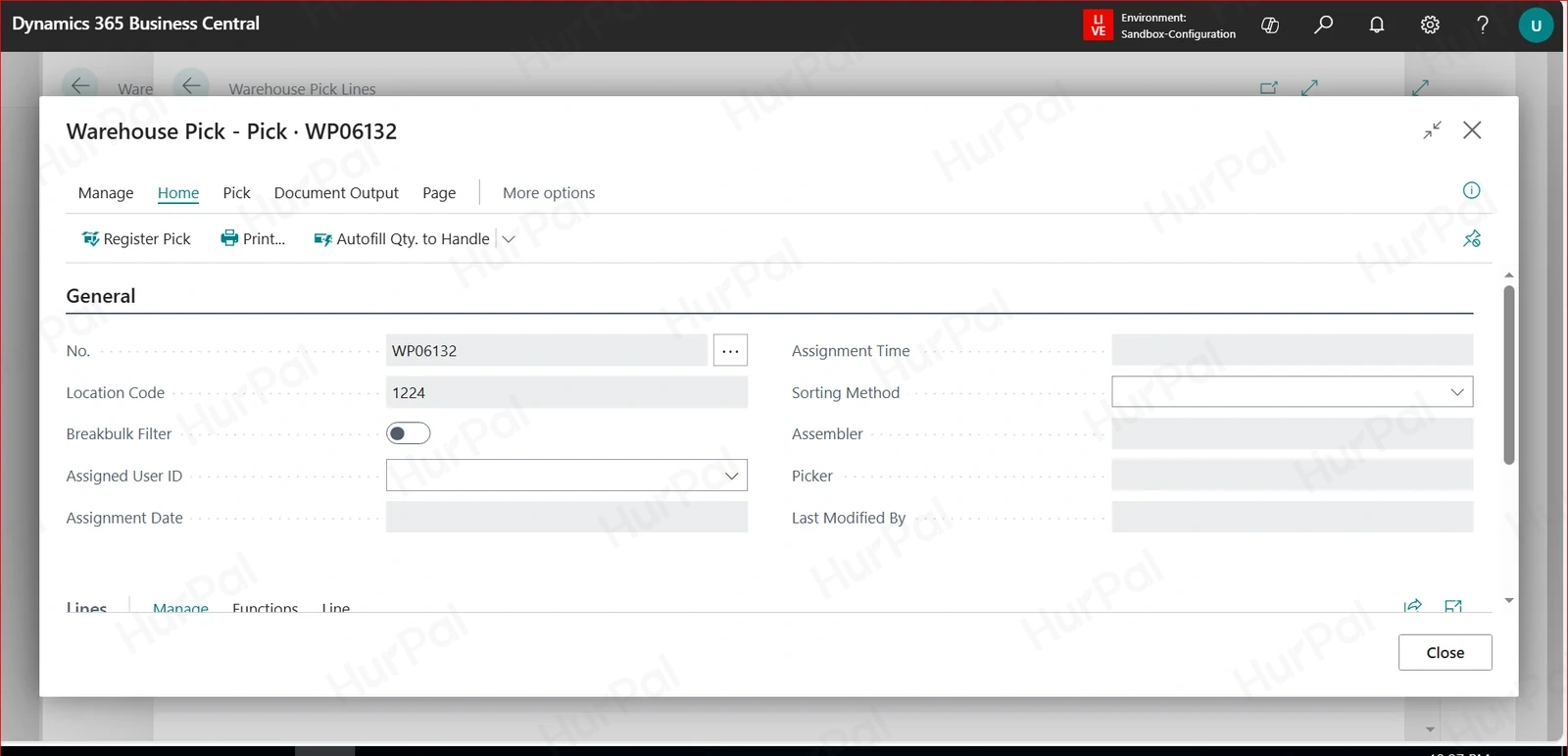Show the info FactBox pane icon

1472,190
